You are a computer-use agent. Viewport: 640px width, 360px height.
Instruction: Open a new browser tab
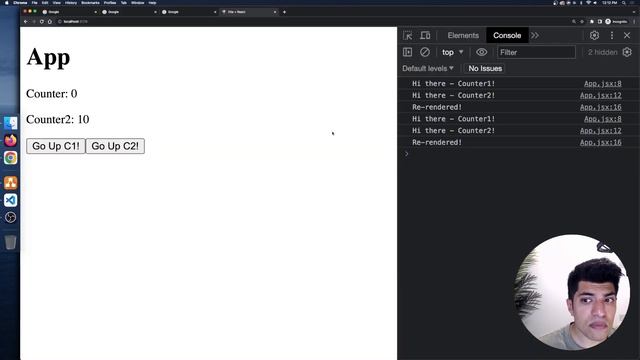pyautogui.click(x=284, y=12)
